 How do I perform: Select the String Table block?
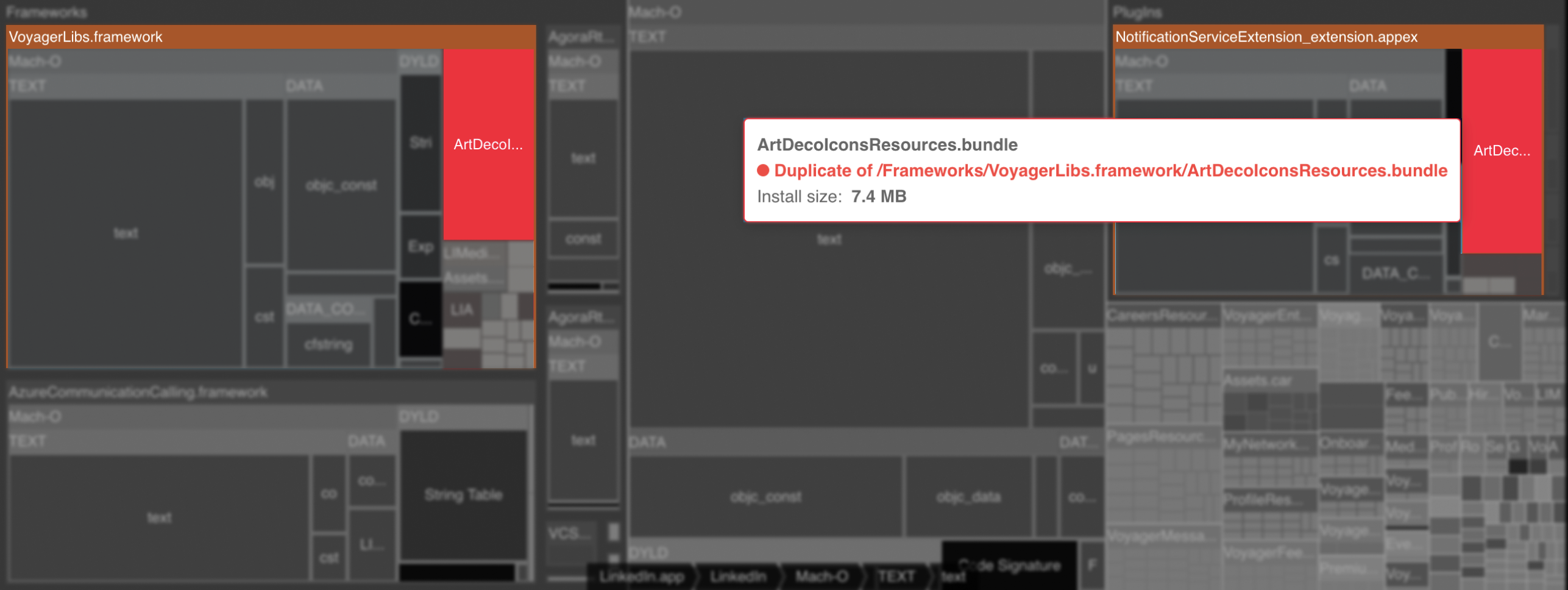tap(463, 494)
